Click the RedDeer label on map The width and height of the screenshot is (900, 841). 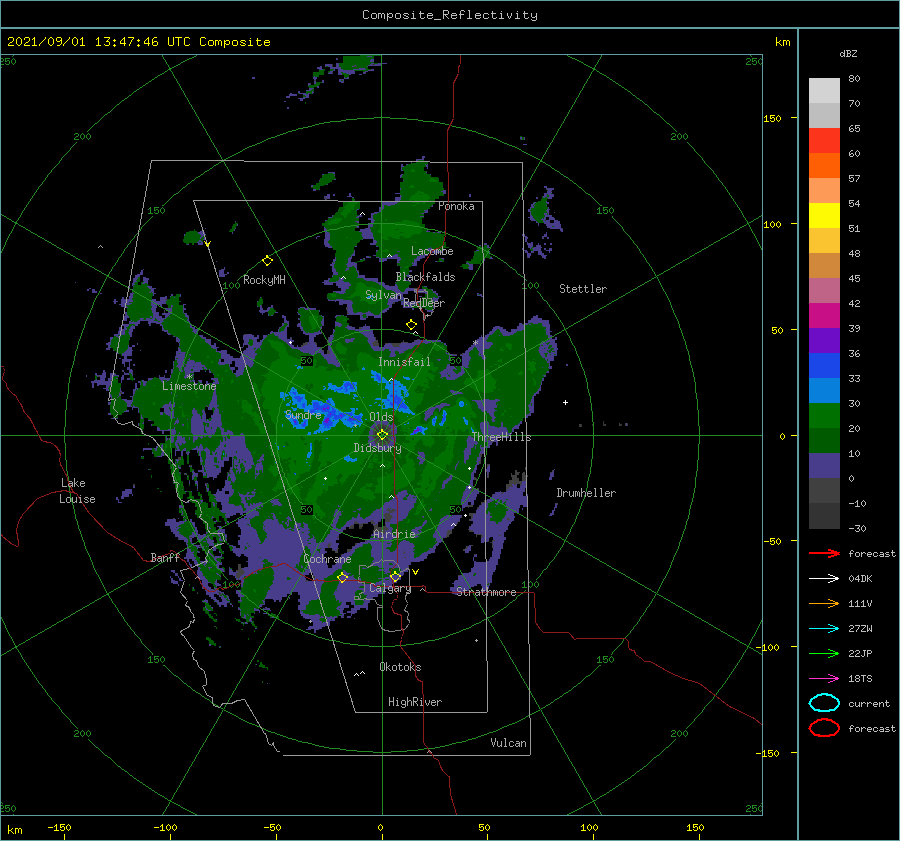(424, 303)
